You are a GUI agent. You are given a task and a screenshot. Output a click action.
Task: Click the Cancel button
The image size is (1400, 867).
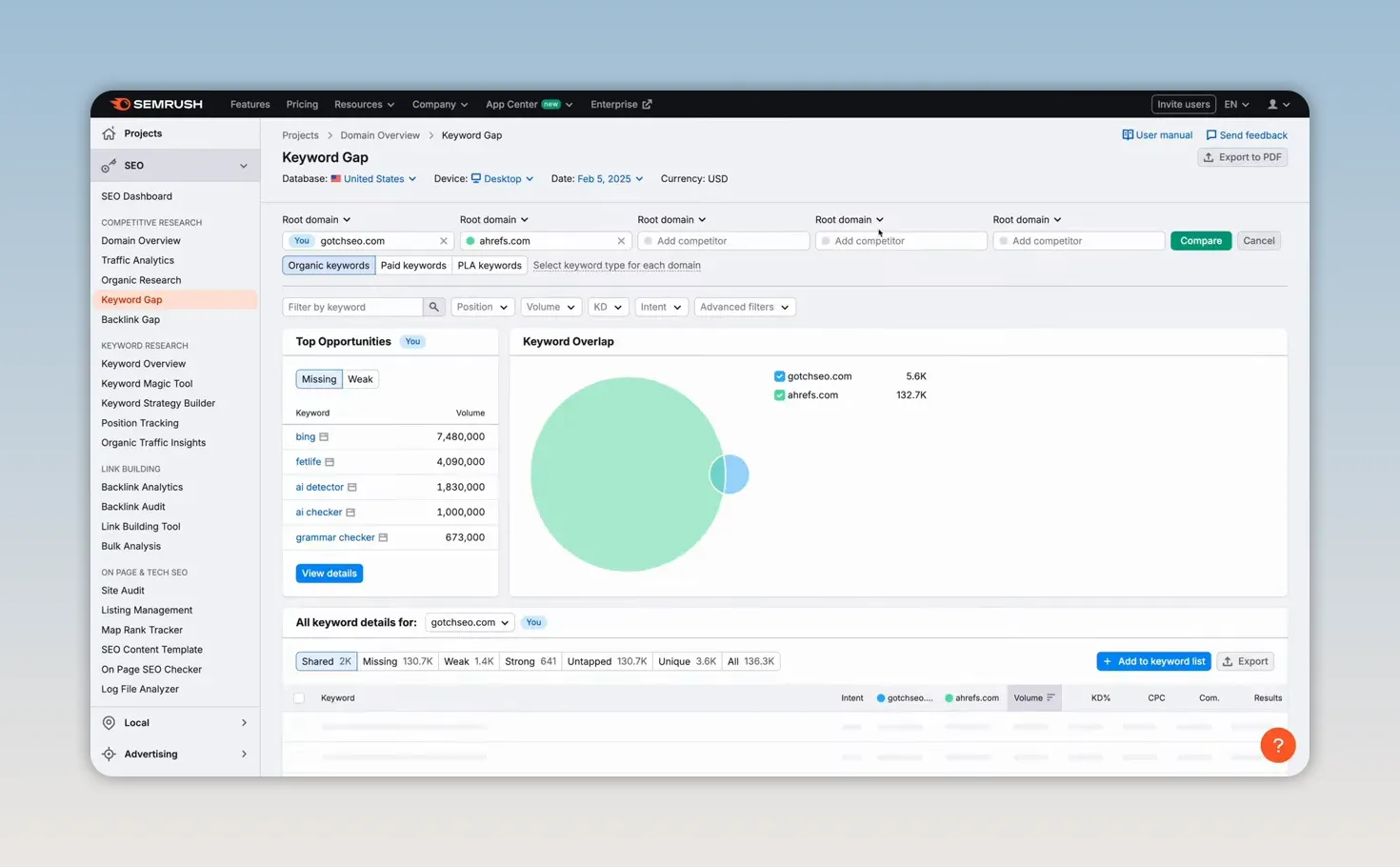[1259, 241]
